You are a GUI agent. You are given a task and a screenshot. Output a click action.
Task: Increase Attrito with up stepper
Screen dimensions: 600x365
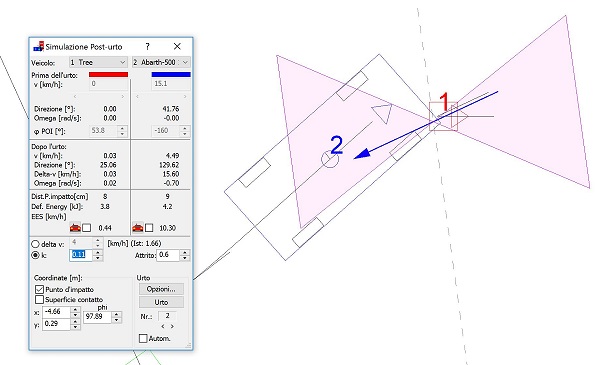(x=185, y=252)
